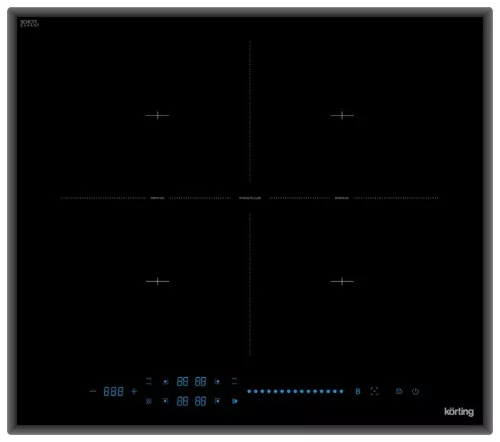
Task: Select the front-left zone selector icon
Action: point(166,401)
